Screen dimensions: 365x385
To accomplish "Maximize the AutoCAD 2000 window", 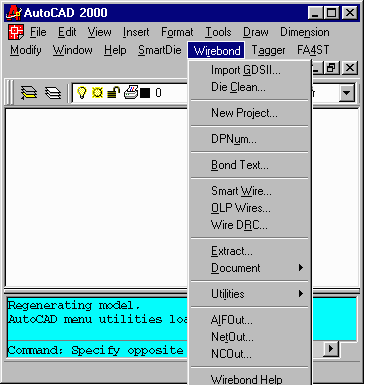I will pos(331,13).
